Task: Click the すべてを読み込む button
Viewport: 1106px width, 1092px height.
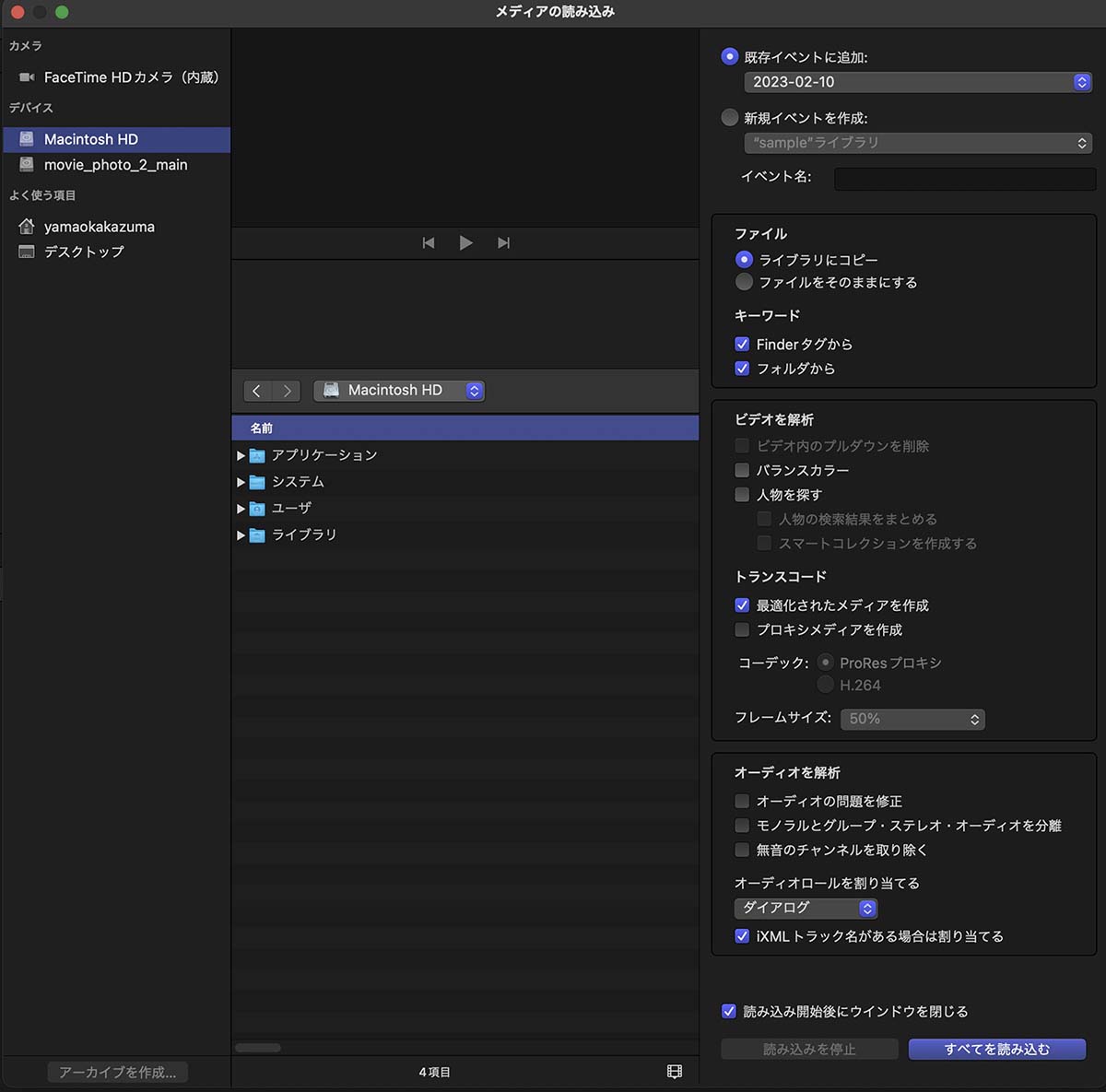Action: pos(997,1050)
